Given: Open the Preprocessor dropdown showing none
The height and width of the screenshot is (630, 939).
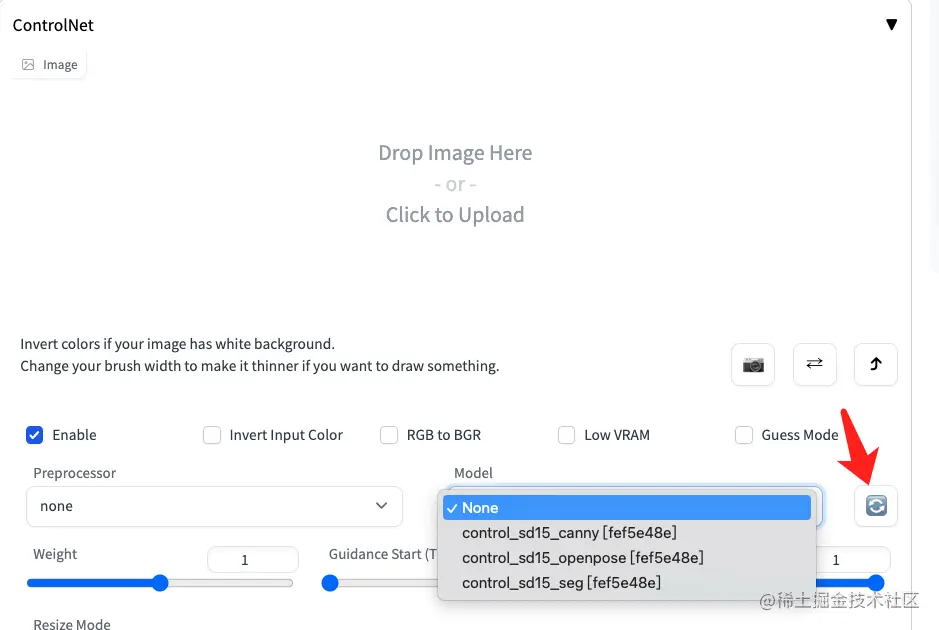Looking at the screenshot, I should (x=214, y=507).
